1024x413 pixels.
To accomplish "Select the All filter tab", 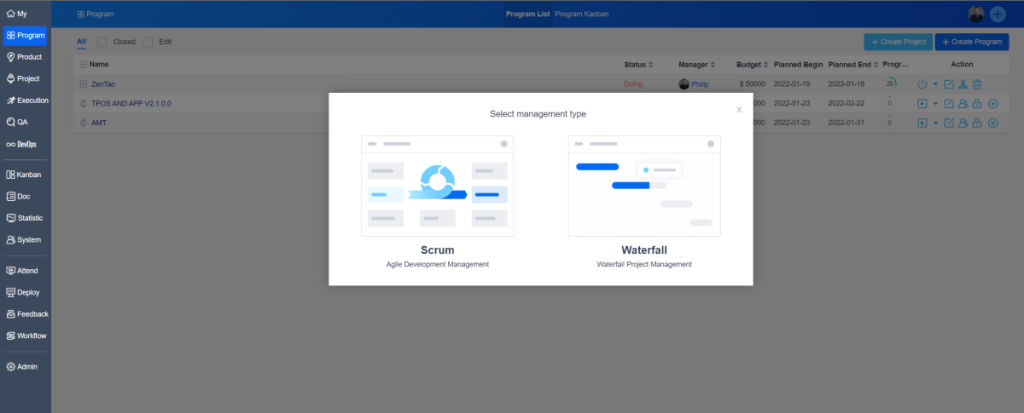I will coord(81,42).
